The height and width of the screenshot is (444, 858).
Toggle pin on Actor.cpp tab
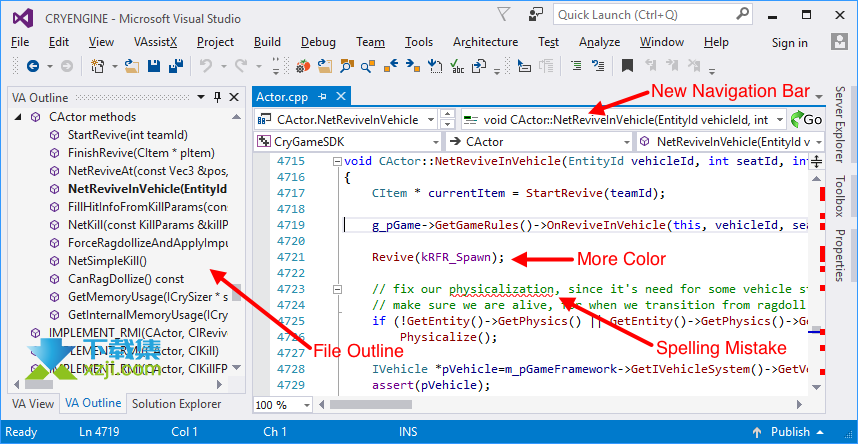pyautogui.click(x=322, y=97)
